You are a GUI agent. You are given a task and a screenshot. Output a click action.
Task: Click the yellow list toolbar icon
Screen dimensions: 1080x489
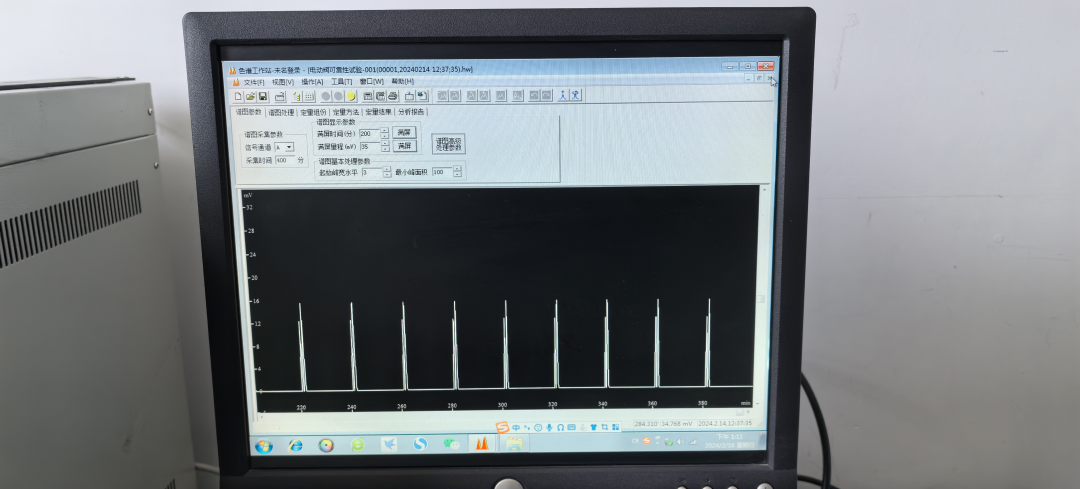pos(297,96)
